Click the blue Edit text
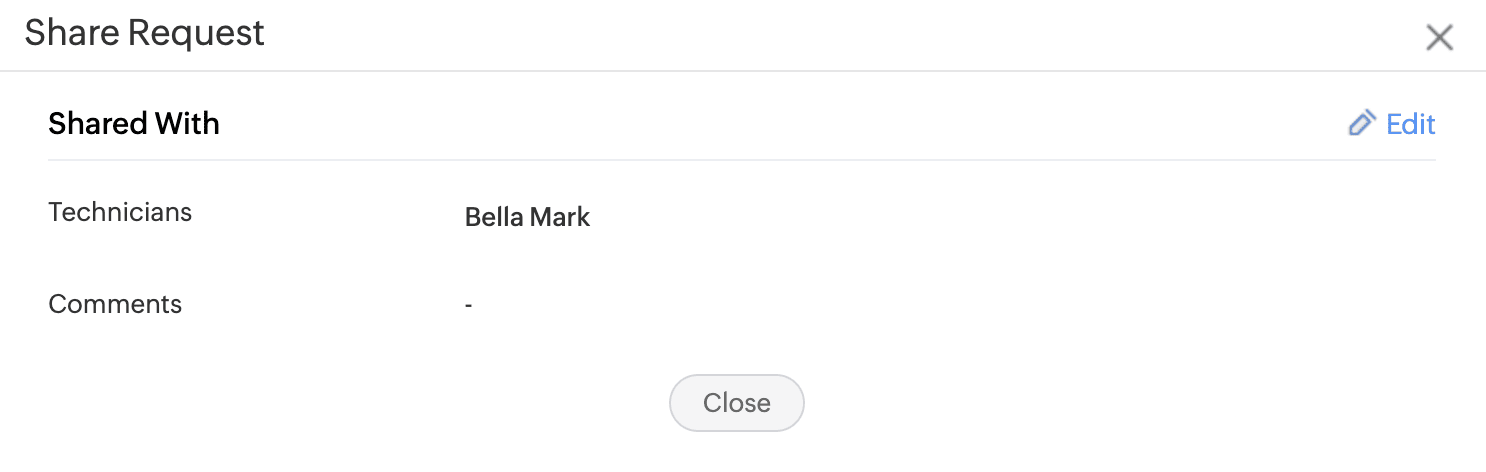Image resolution: width=1486 pixels, height=472 pixels. pyautogui.click(x=1411, y=124)
